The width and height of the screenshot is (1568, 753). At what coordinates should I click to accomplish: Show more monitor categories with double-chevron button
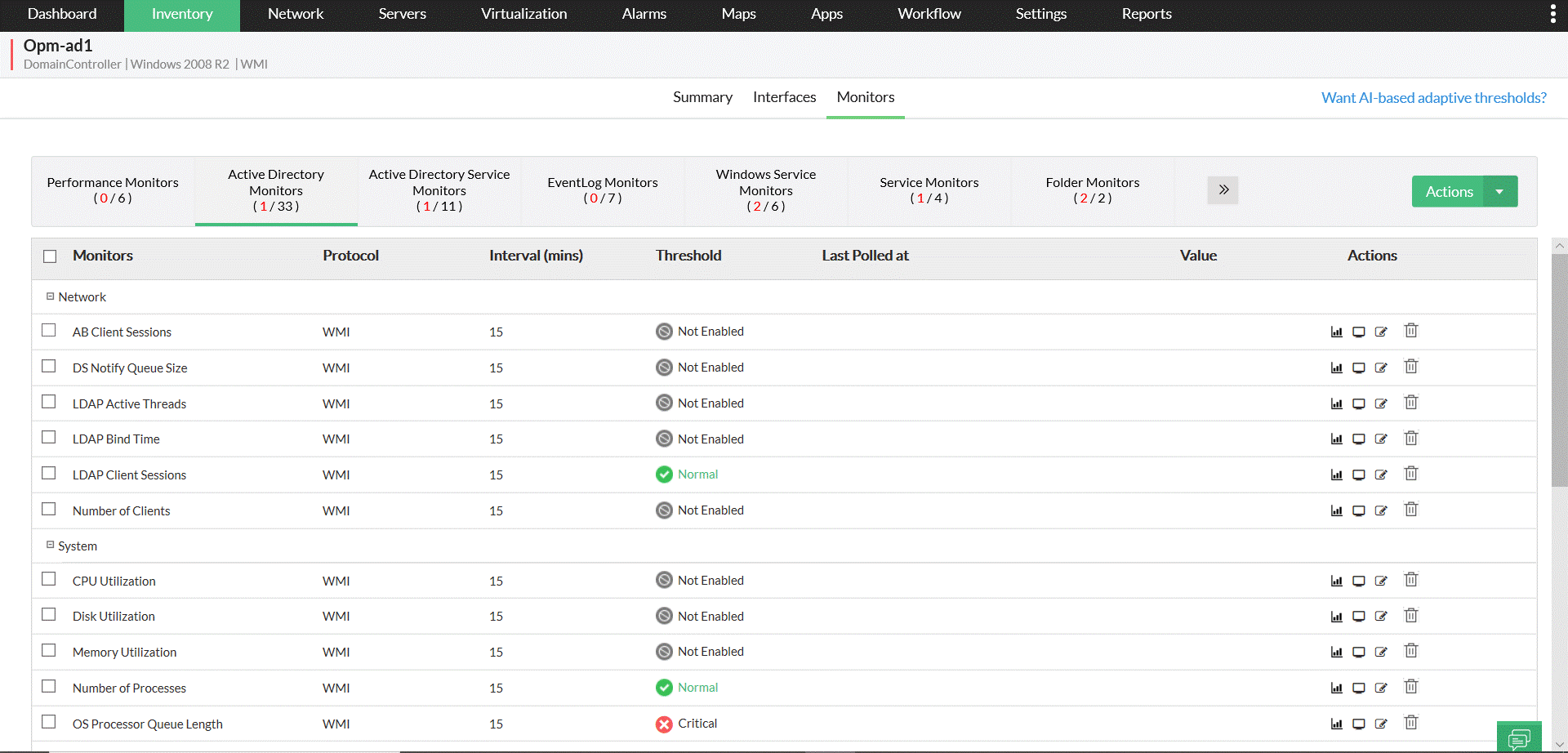coord(1223,190)
